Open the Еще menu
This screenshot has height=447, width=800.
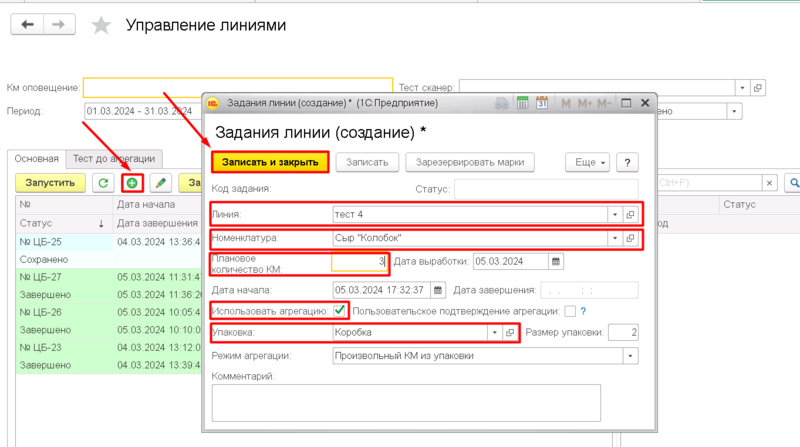coord(587,162)
